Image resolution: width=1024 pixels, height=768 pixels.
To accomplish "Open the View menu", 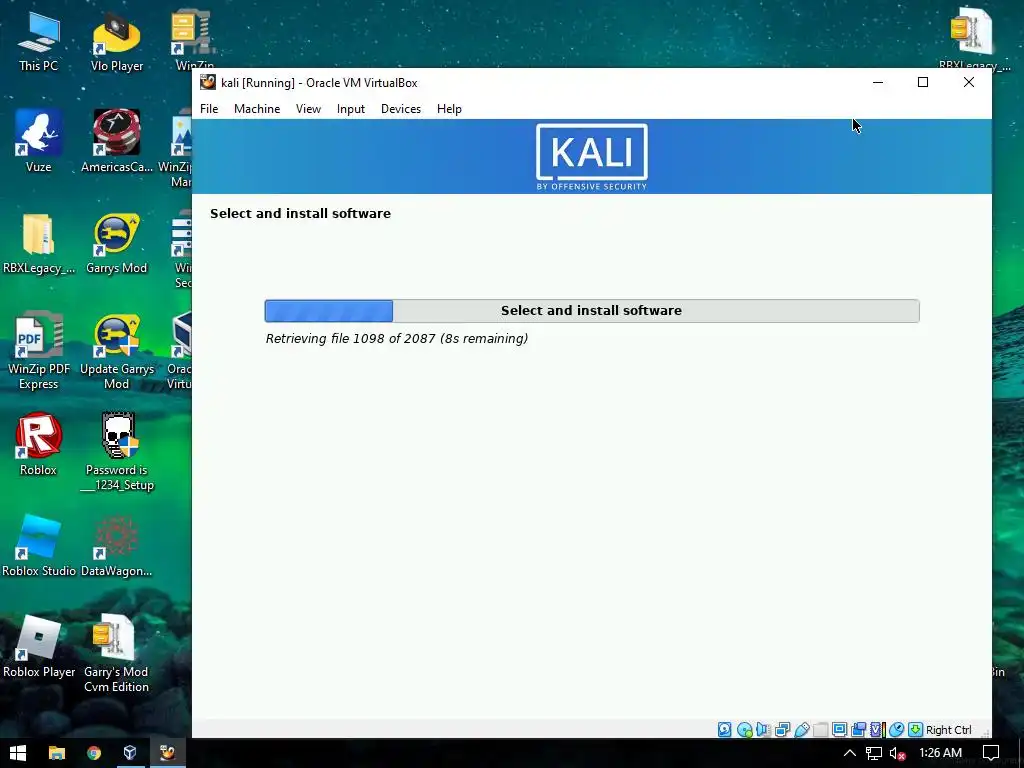I will click(308, 109).
